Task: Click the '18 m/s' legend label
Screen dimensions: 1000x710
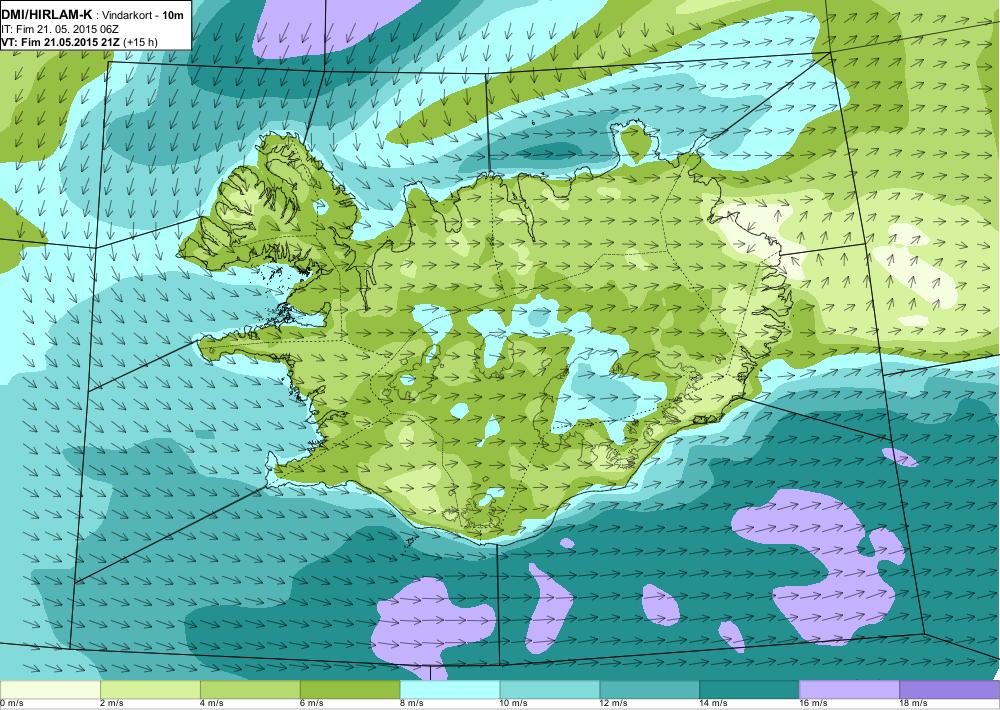Action: tap(914, 704)
